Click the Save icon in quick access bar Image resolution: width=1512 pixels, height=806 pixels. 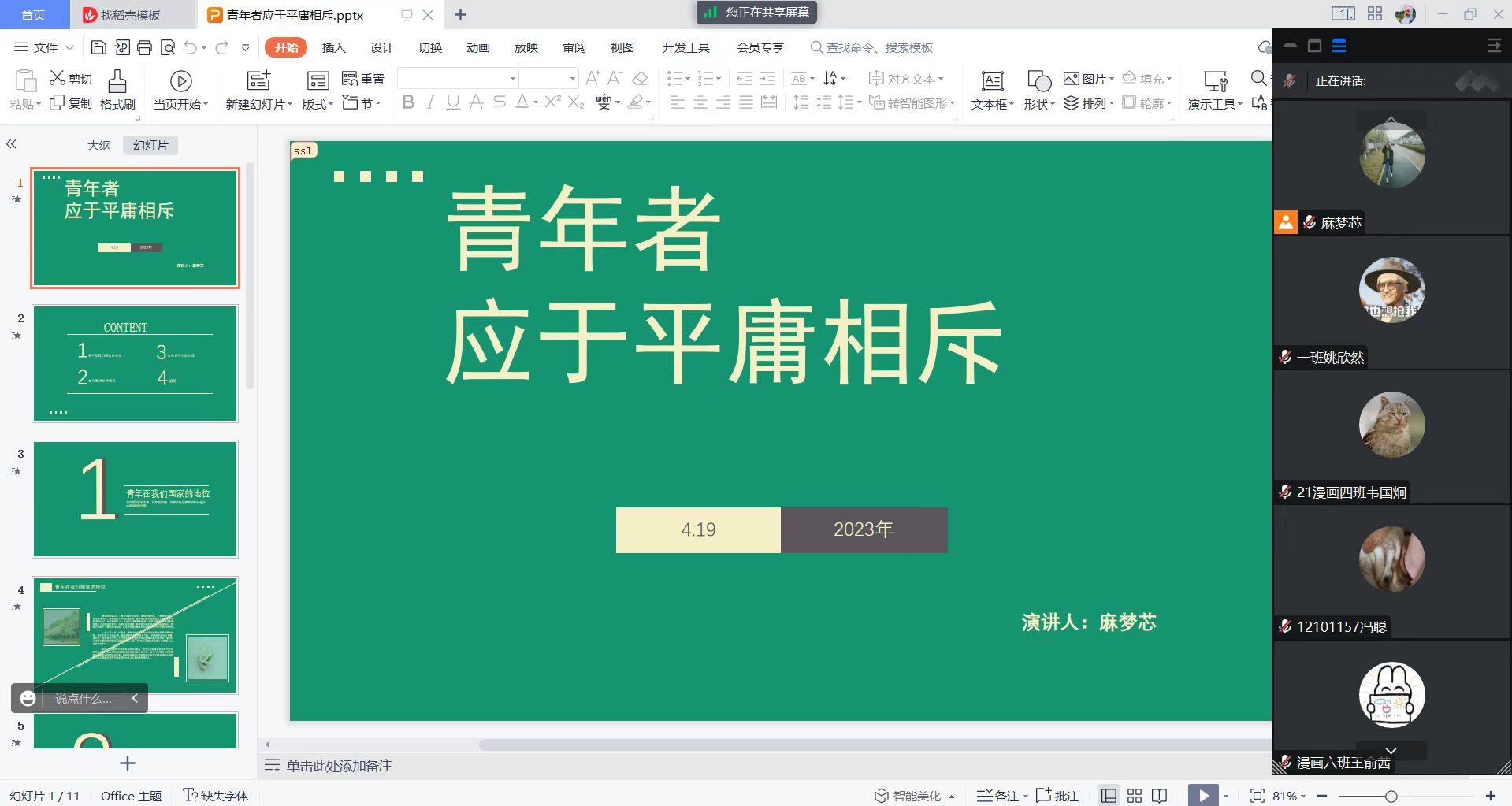pos(98,47)
